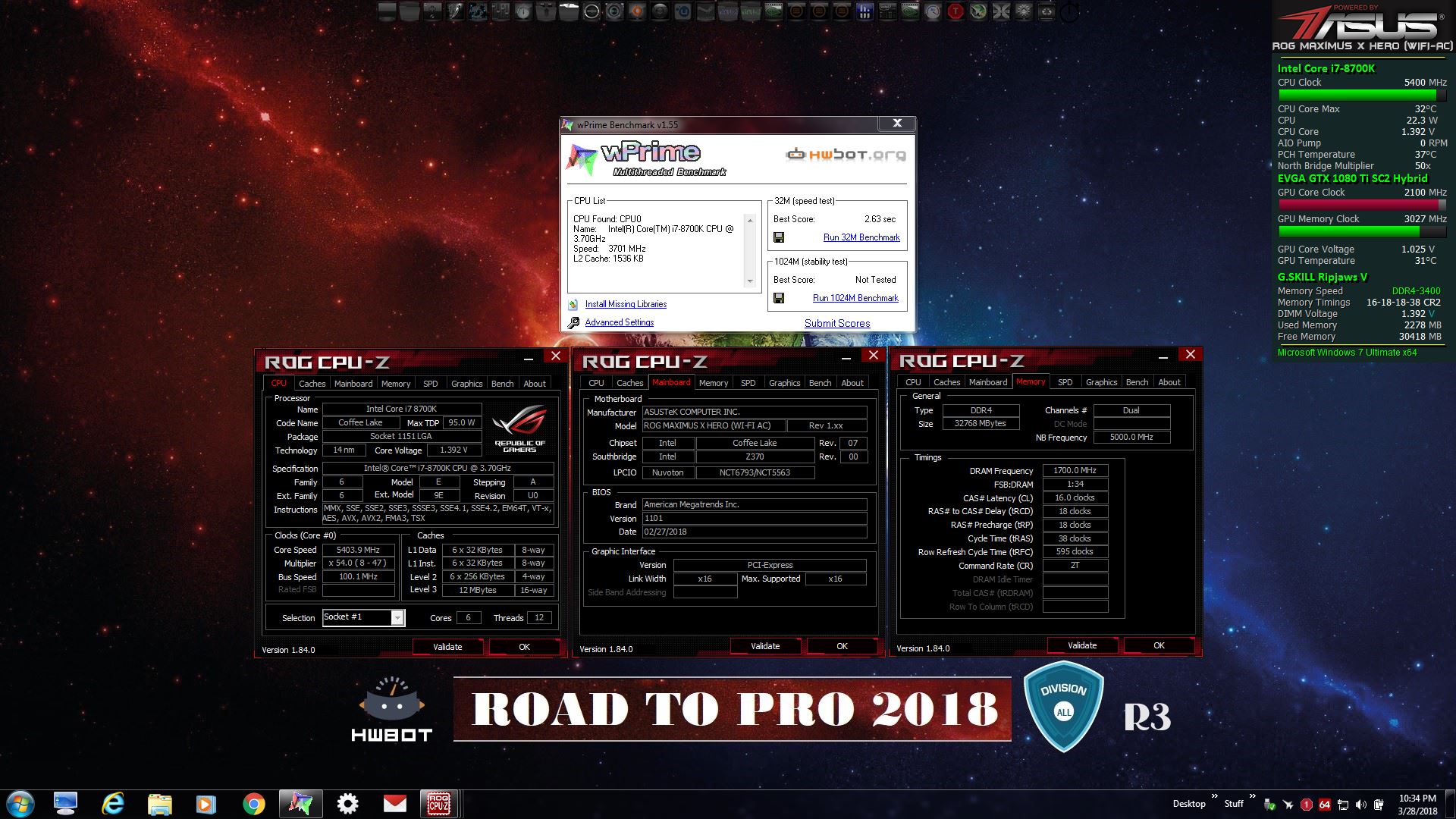
Task: Click the BIOS Version 1101 field
Action: pyautogui.click(x=755, y=519)
